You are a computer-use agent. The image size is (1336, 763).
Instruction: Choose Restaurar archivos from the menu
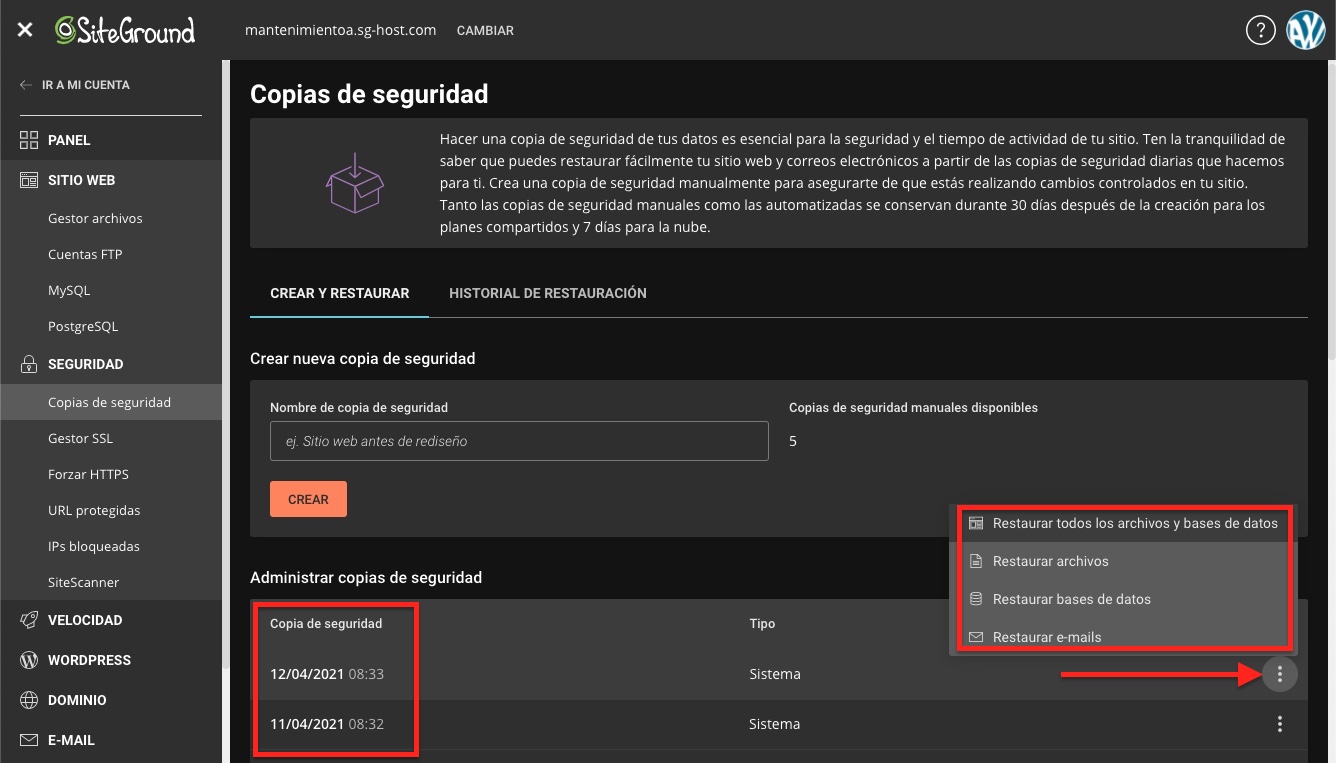1123,561
